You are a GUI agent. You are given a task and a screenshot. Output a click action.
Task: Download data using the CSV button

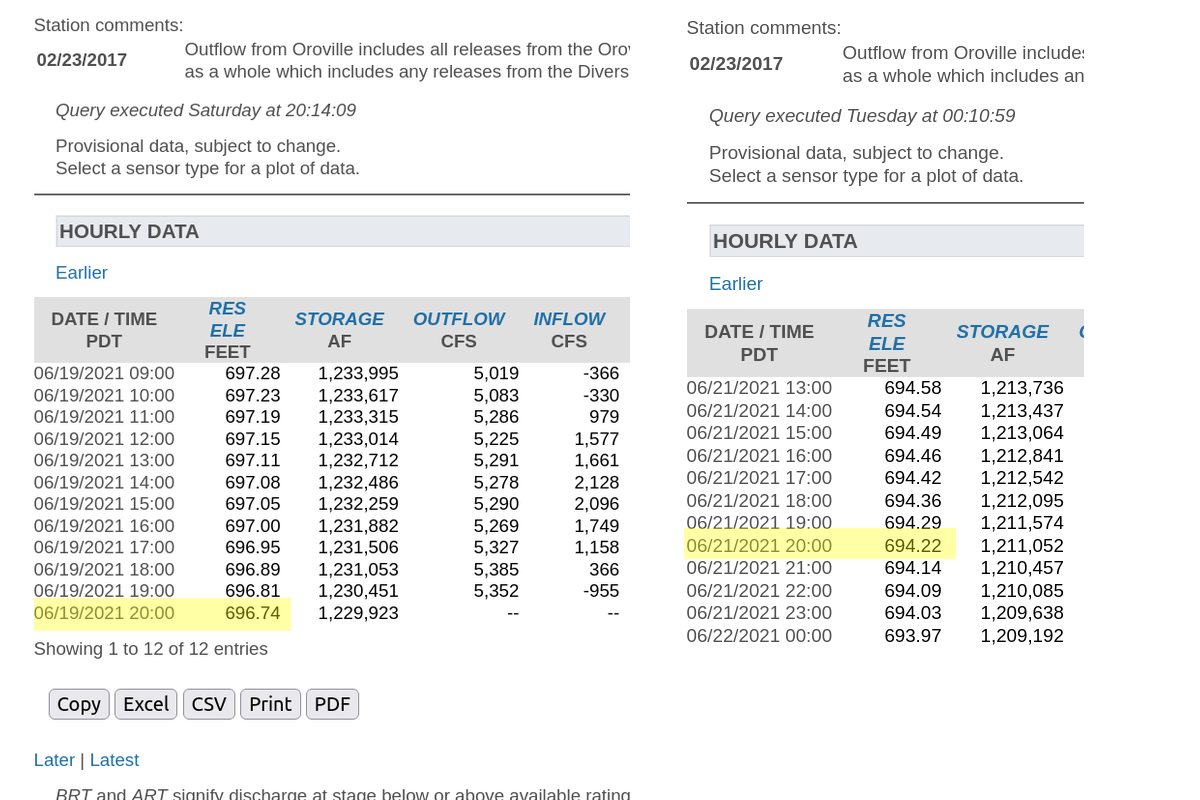point(209,704)
